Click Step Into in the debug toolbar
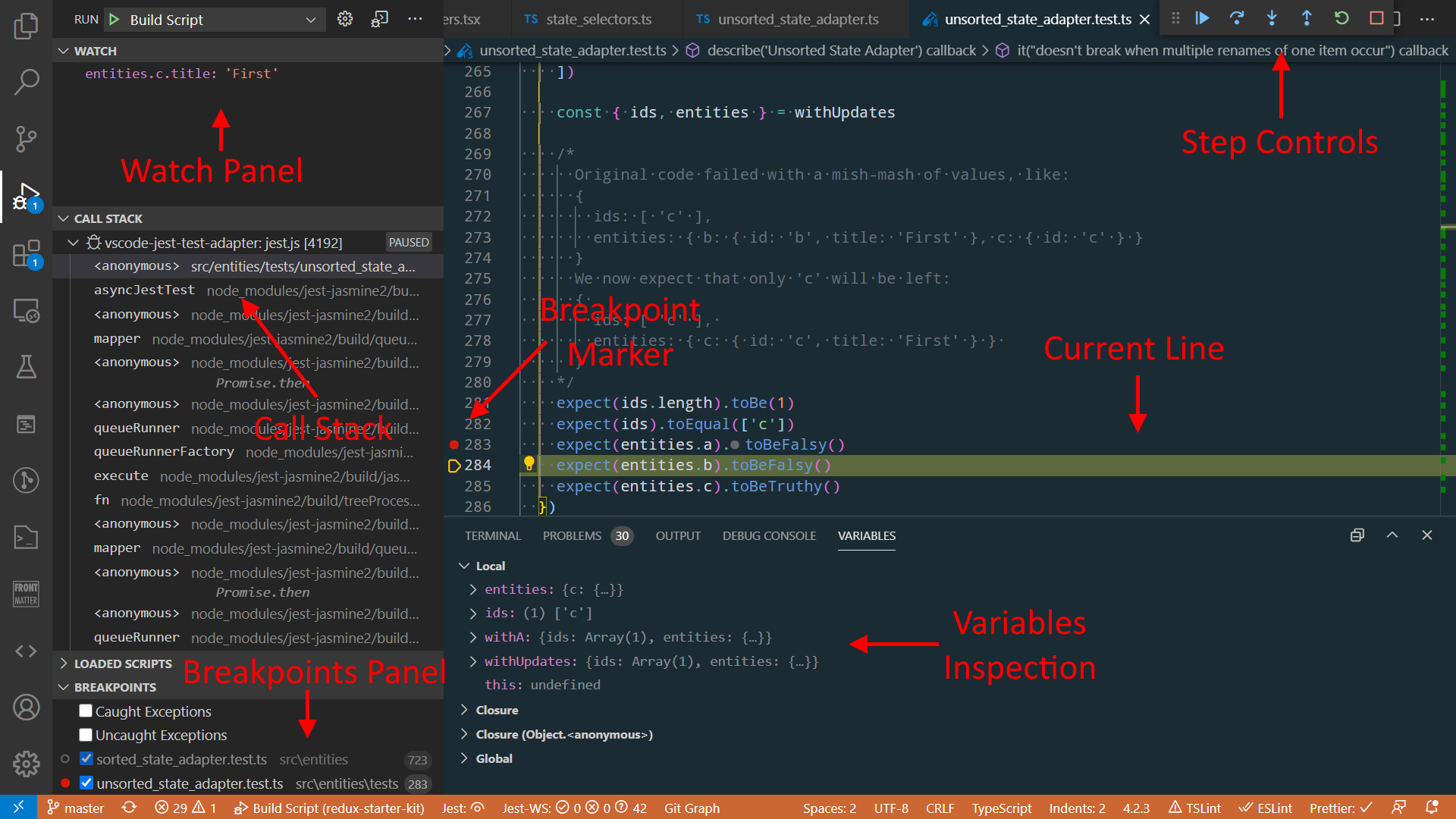1456x819 pixels. (x=1272, y=18)
